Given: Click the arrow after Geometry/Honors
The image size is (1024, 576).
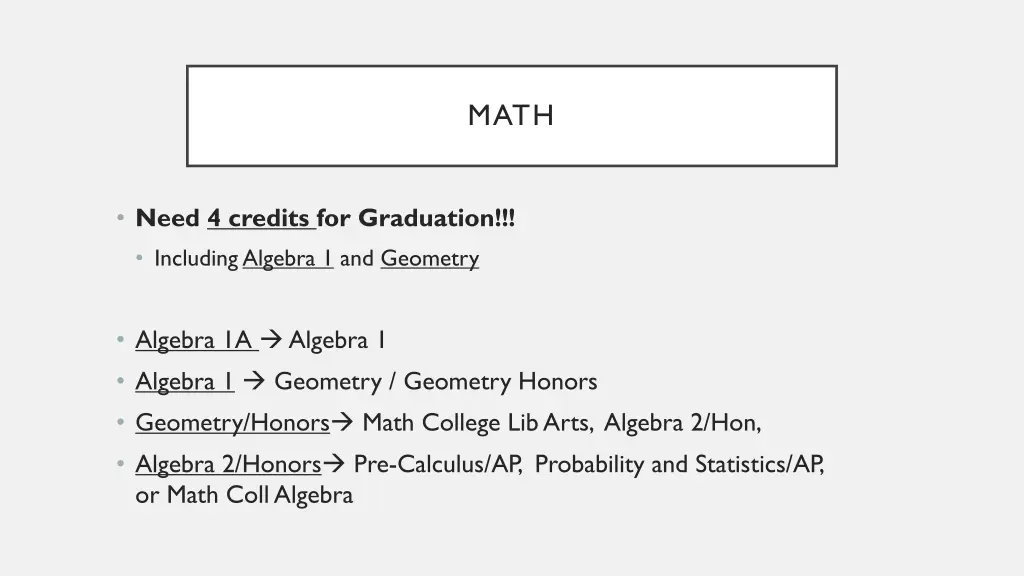Looking at the screenshot, I should (342, 422).
